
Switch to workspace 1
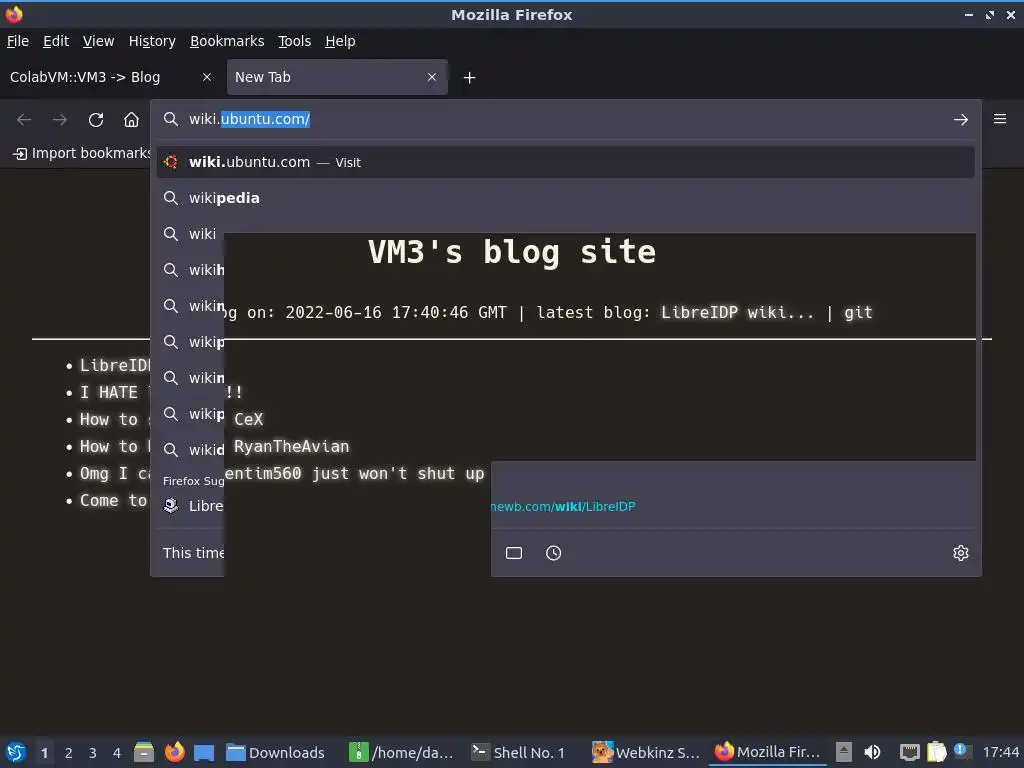point(44,753)
